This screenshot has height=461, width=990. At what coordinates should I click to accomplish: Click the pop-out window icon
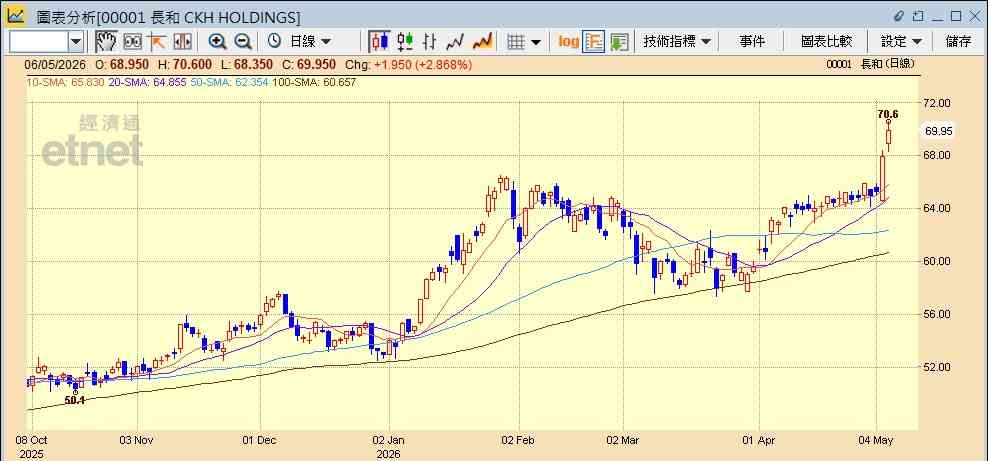pyautogui.click(x=919, y=16)
